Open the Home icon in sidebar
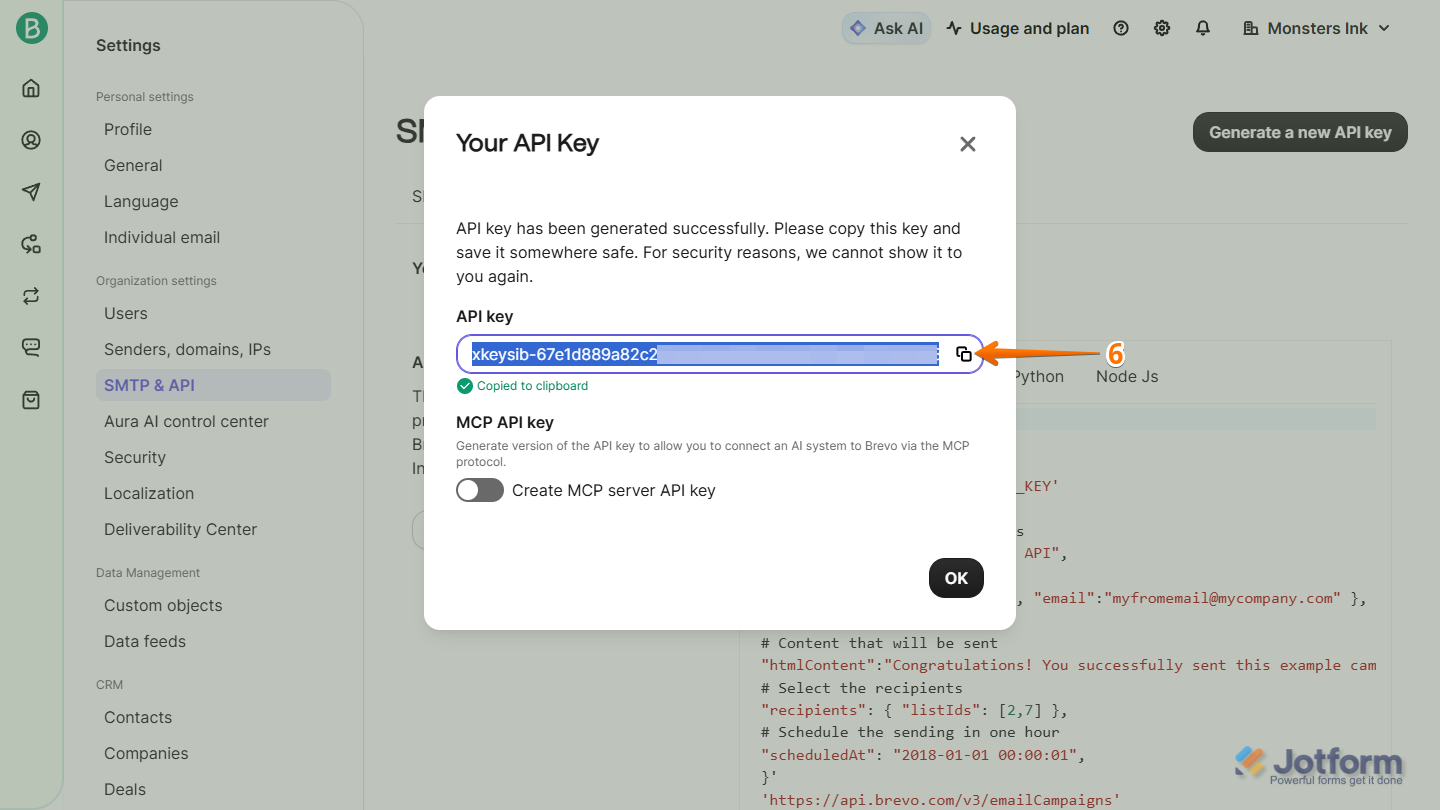This screenshot has width=1440, height=810. point(30,88)
